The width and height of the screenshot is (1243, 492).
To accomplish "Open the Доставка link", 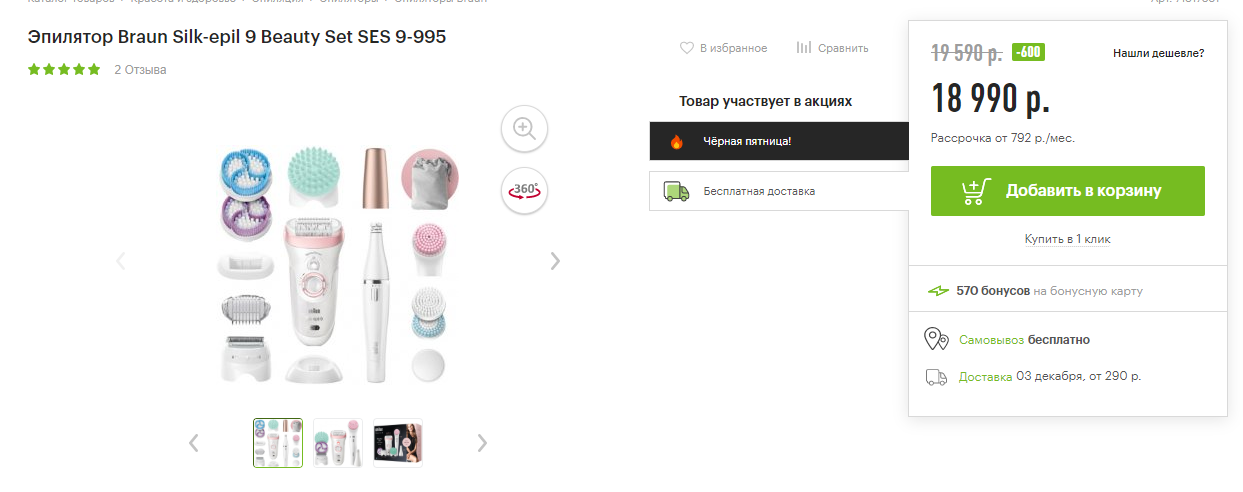I will coord(985,377).
